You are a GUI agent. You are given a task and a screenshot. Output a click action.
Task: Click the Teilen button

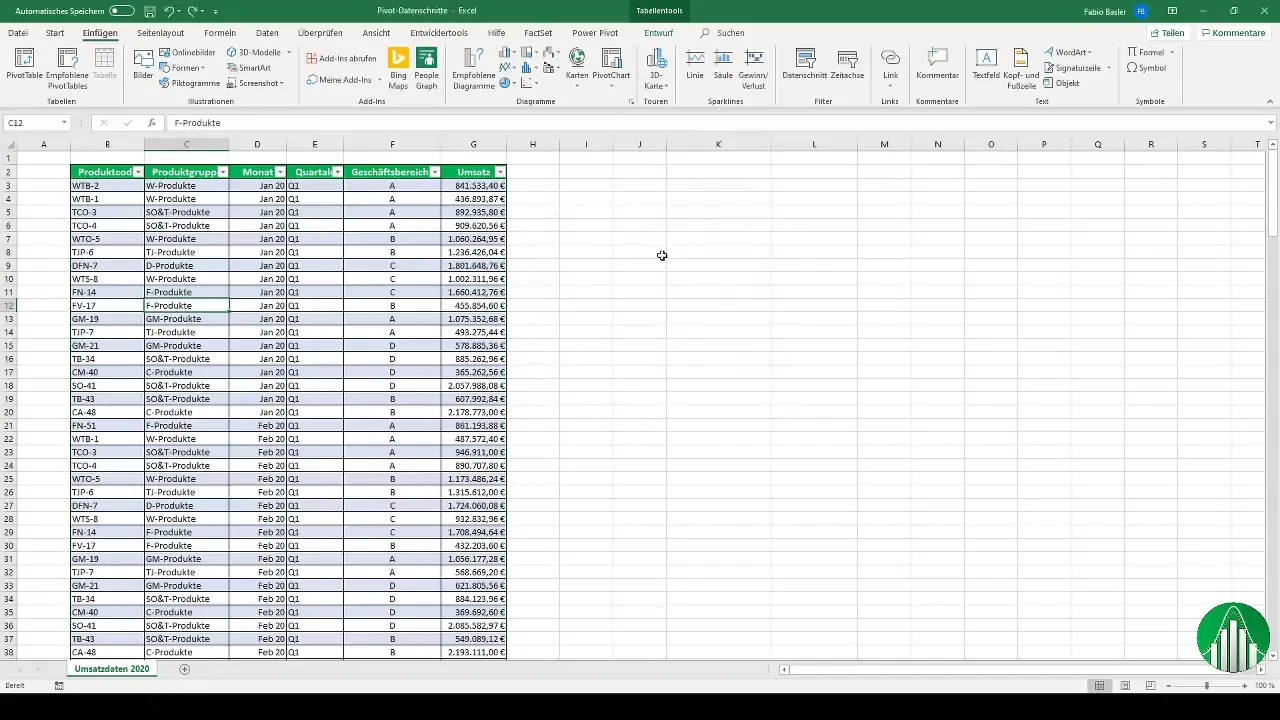tap(1167, 33)
